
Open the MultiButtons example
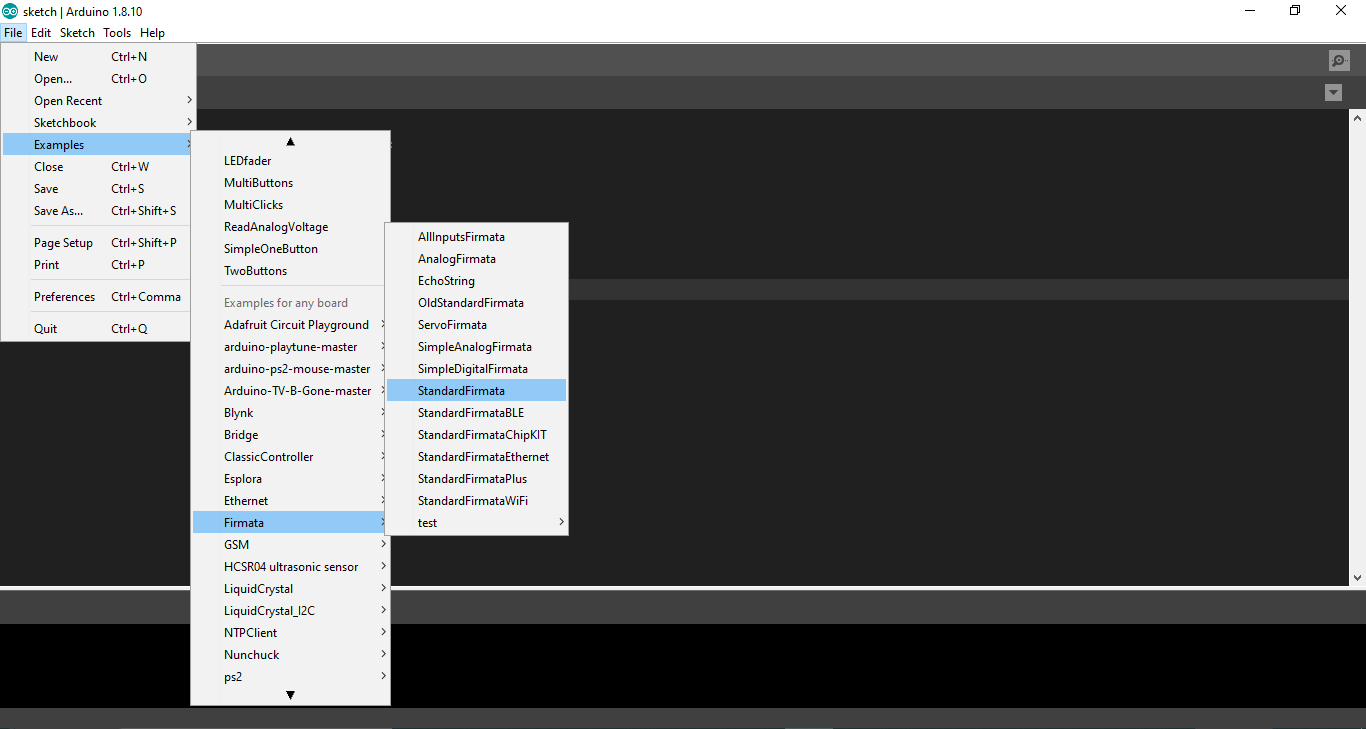coord(290,183)
